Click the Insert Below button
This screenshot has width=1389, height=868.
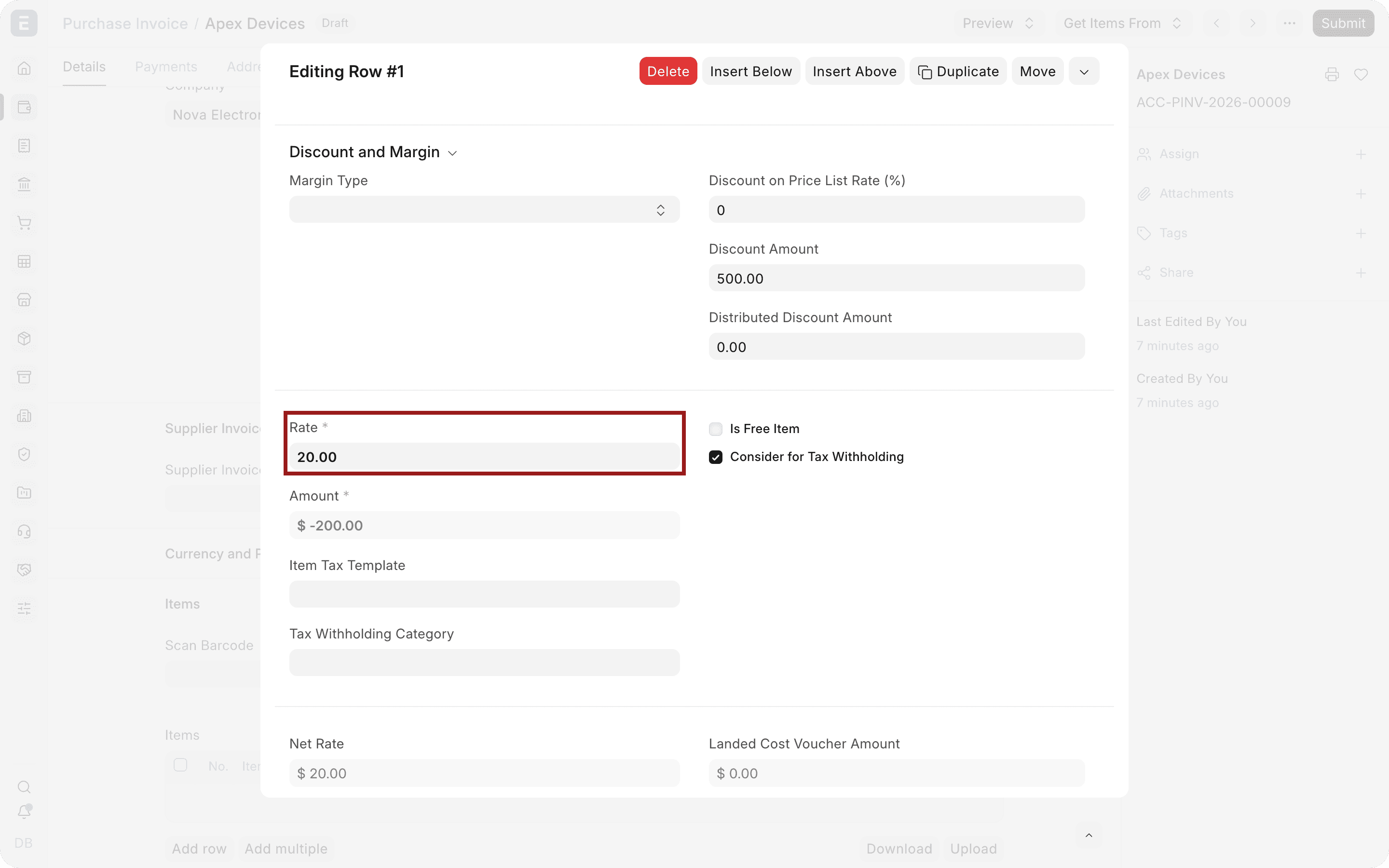click(751, 72)
